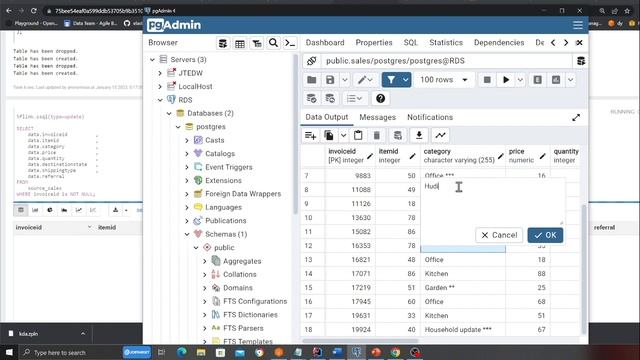Screen dimensions: 640x360
Task: Select the Extensions tree item
Action: click(223, 181)
